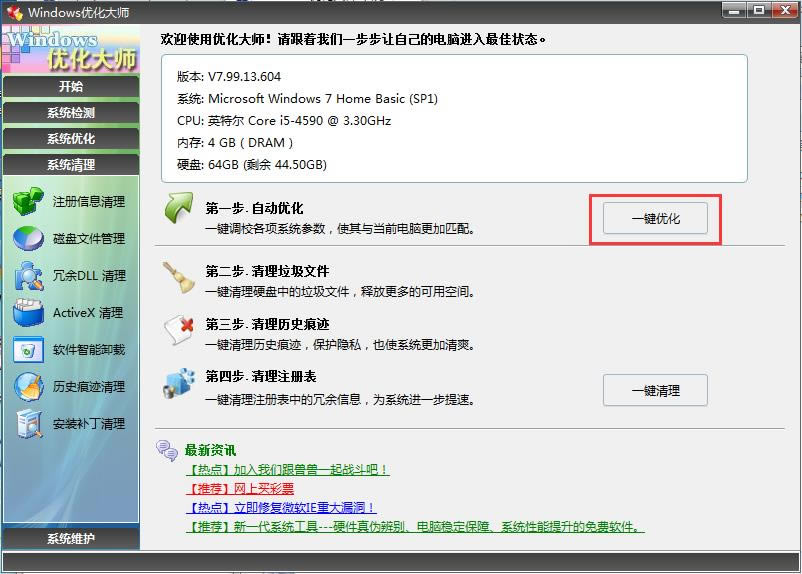802x574 pixels.
Task: Click the 第二步. 清理垃圾文件 heading
Action: [x=267, y=271]
